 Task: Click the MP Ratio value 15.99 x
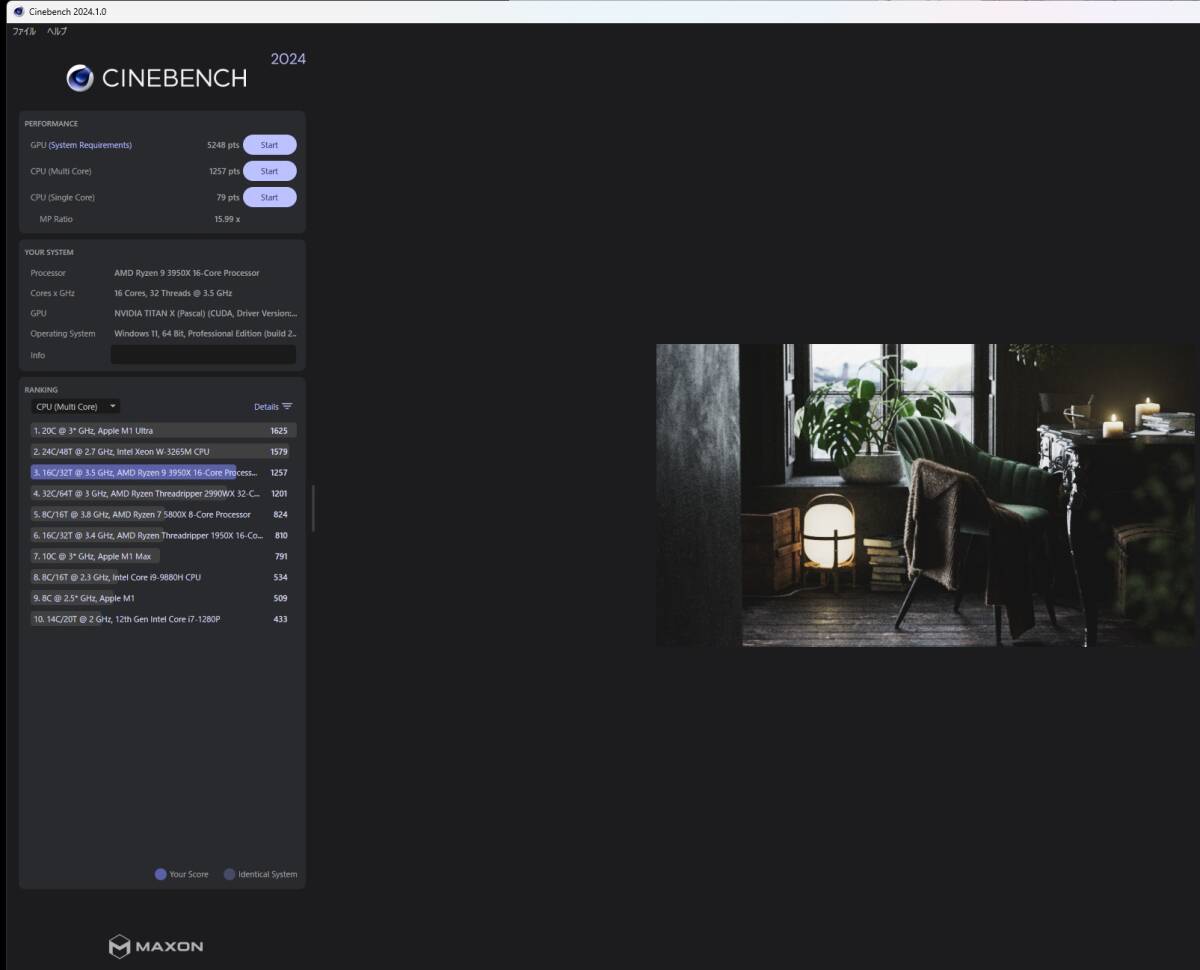[x=227, y=219]
